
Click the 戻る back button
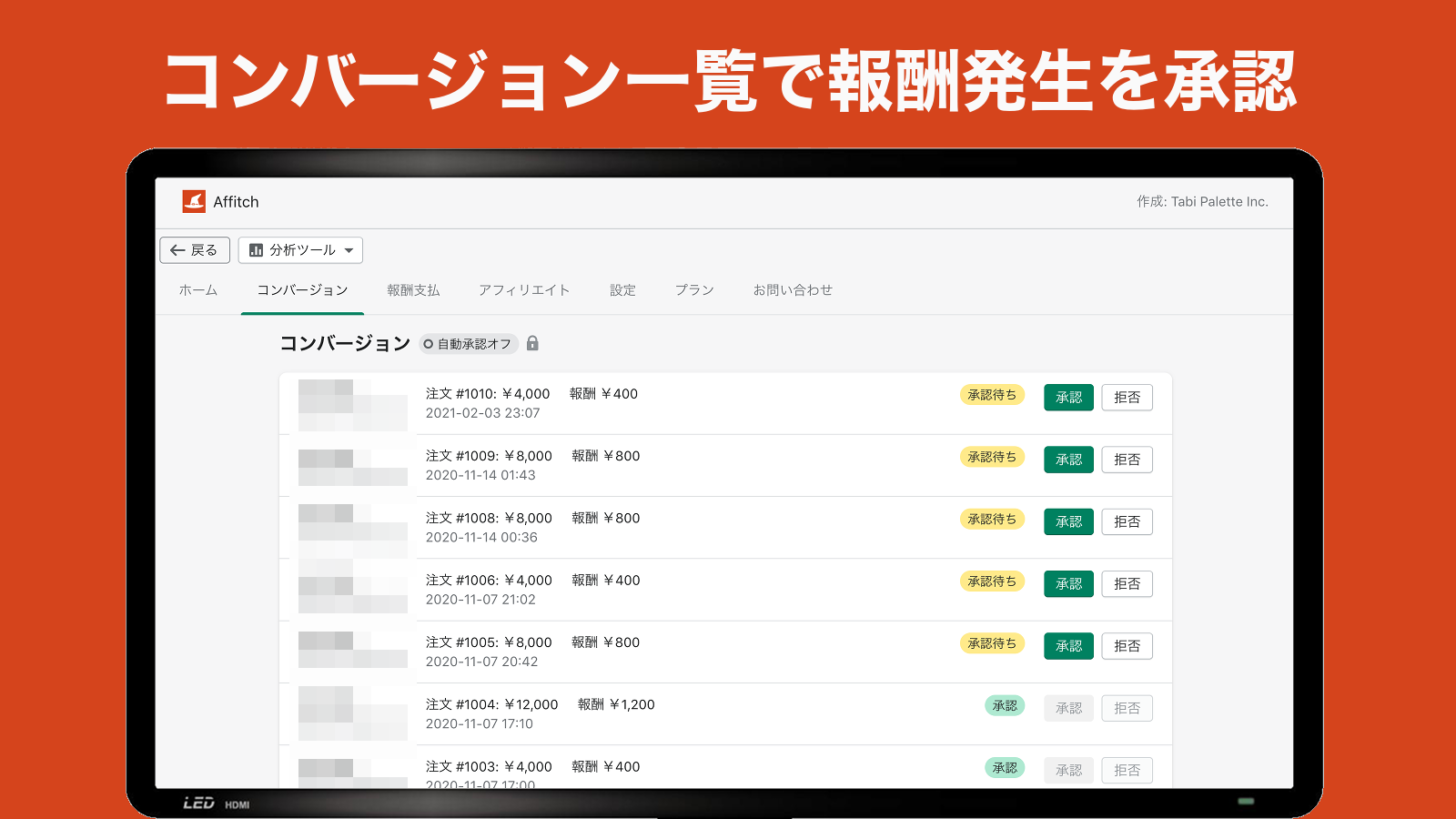click(x=194, y=249)
